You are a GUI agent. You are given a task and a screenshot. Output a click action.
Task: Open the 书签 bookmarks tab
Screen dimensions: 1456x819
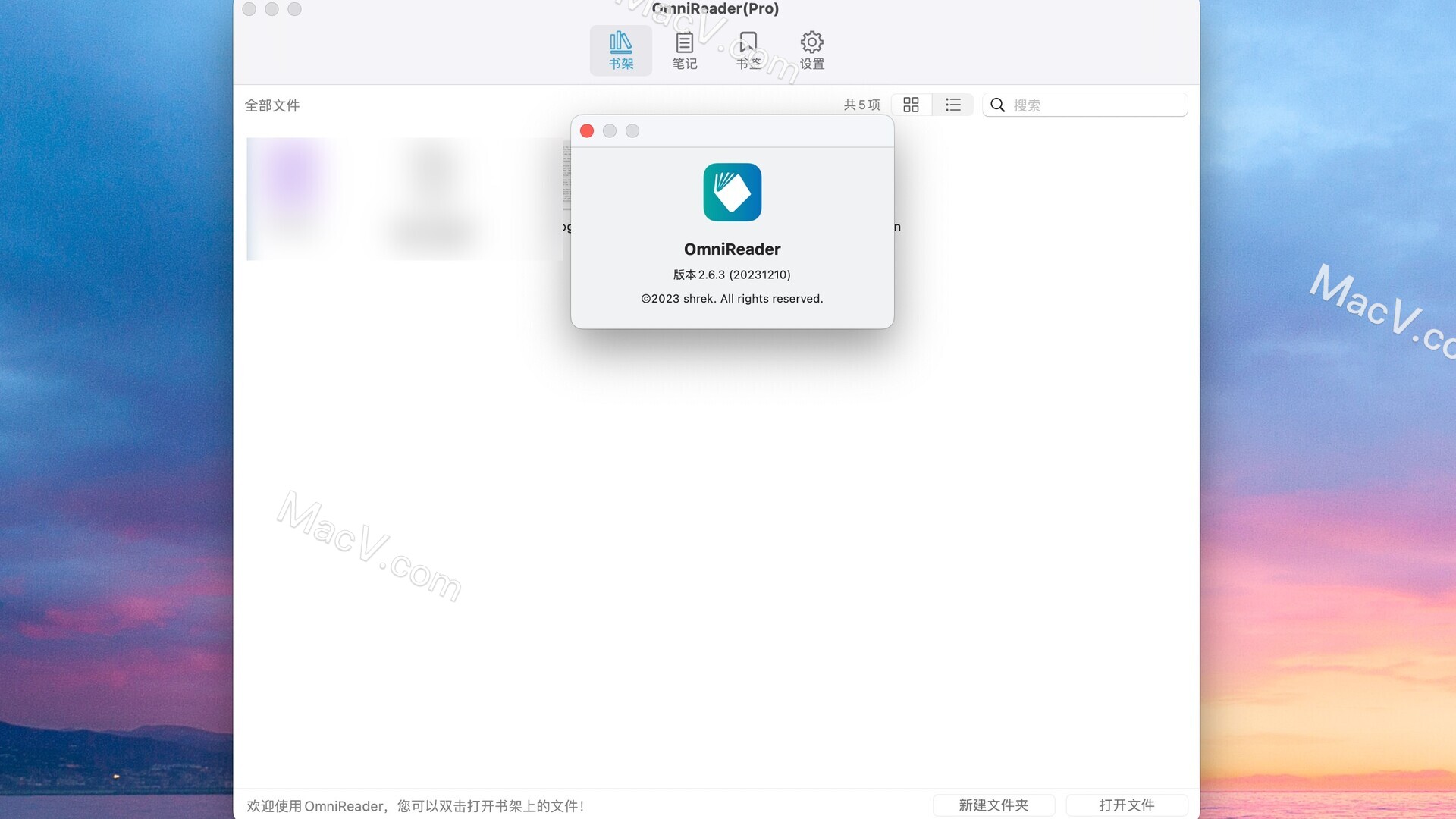pyautogui.click(x=748, y=50)
